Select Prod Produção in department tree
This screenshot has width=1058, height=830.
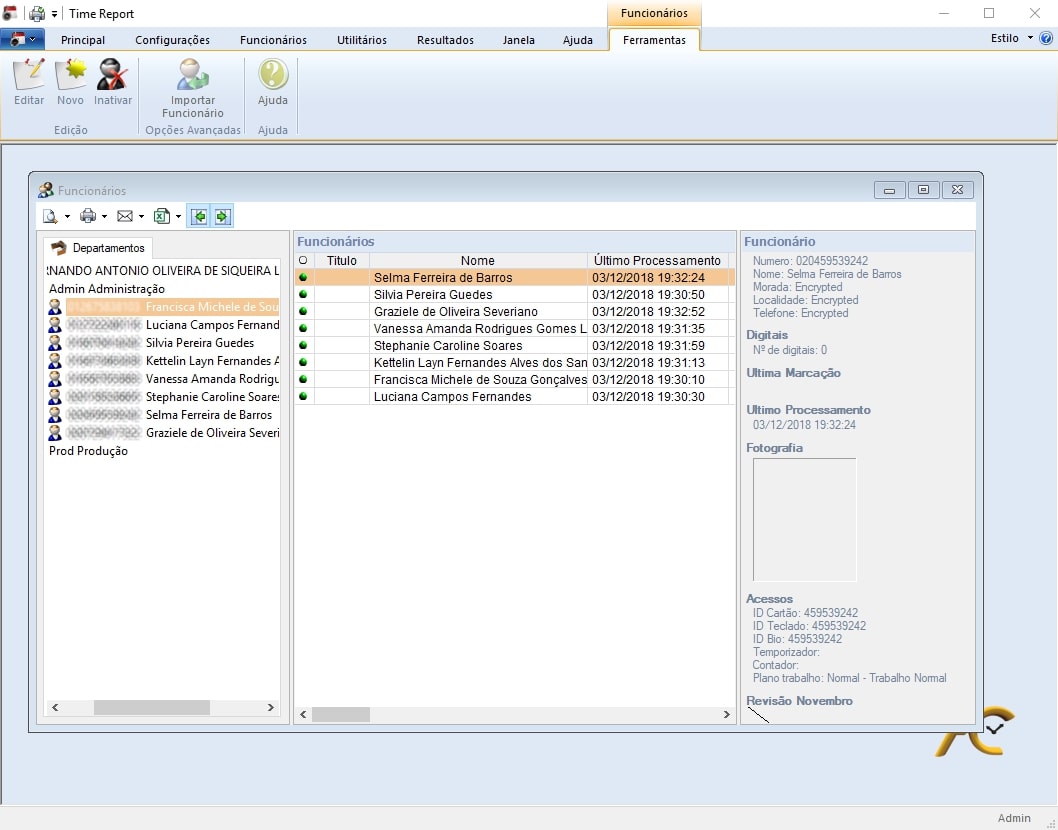point(88,451)
